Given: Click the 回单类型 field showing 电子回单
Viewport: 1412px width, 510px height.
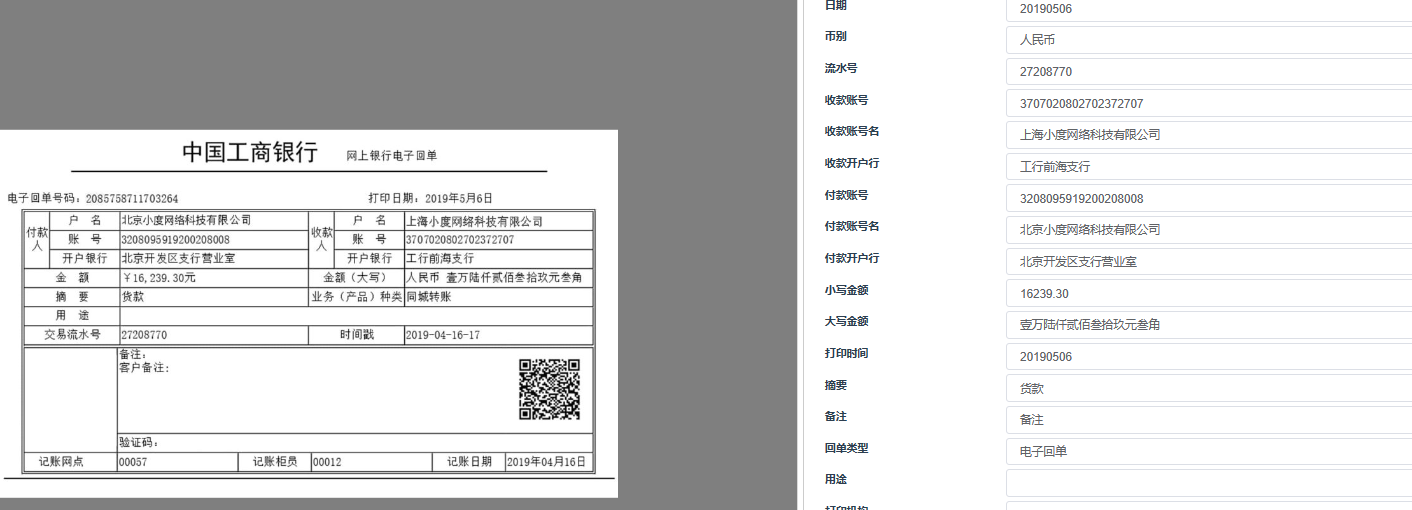Looking at the screenshot, I should pos(1209,452).
